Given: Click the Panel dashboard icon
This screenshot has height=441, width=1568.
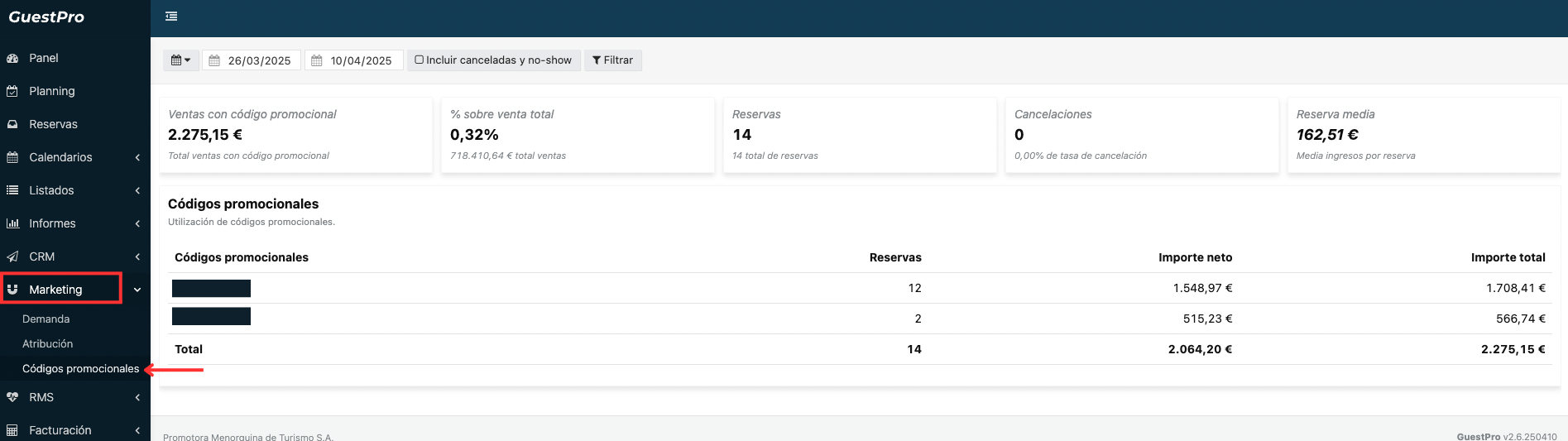Looking at the screenshot, I should [12, 58].
